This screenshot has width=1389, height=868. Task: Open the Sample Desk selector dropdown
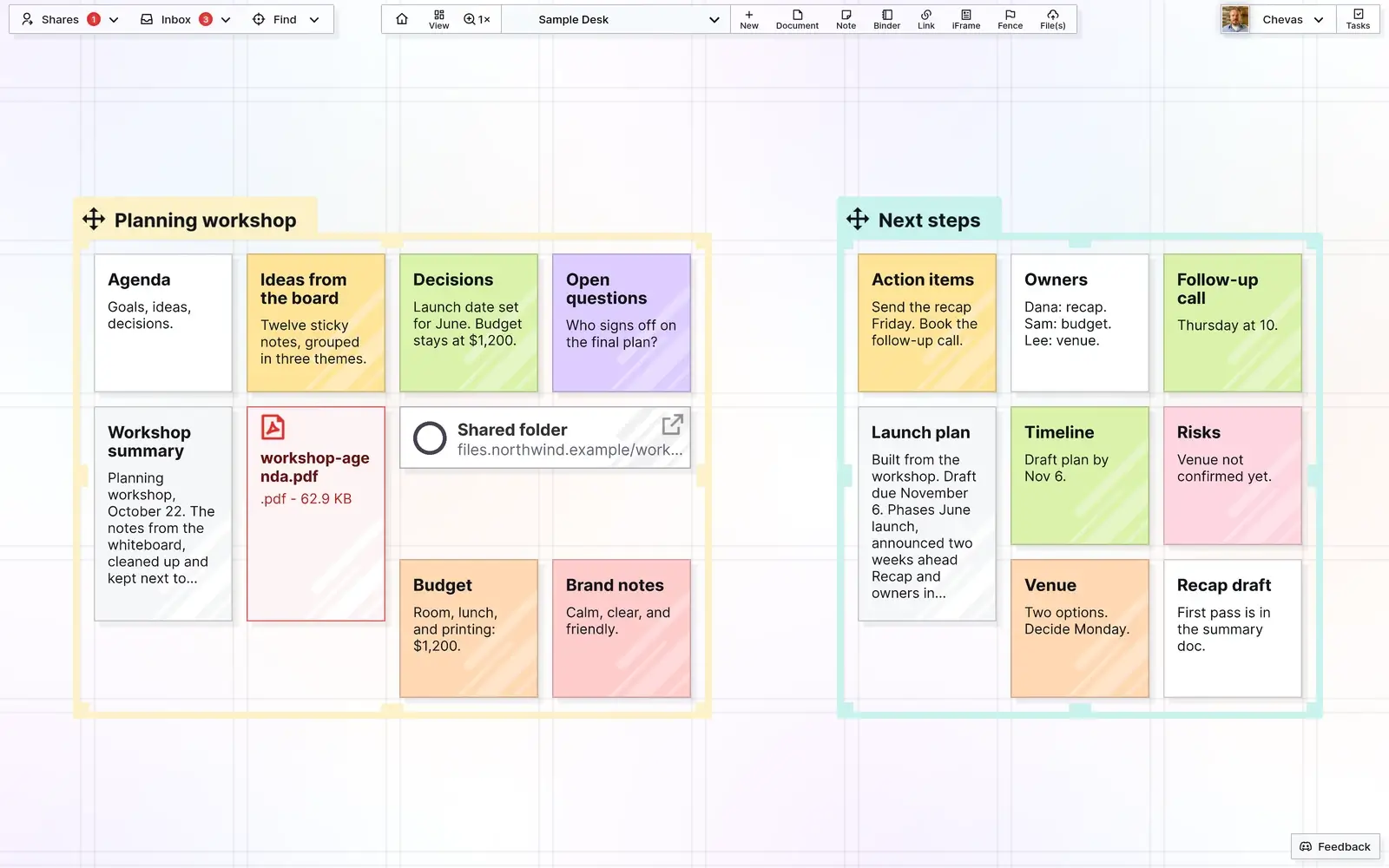coord(616,19)
